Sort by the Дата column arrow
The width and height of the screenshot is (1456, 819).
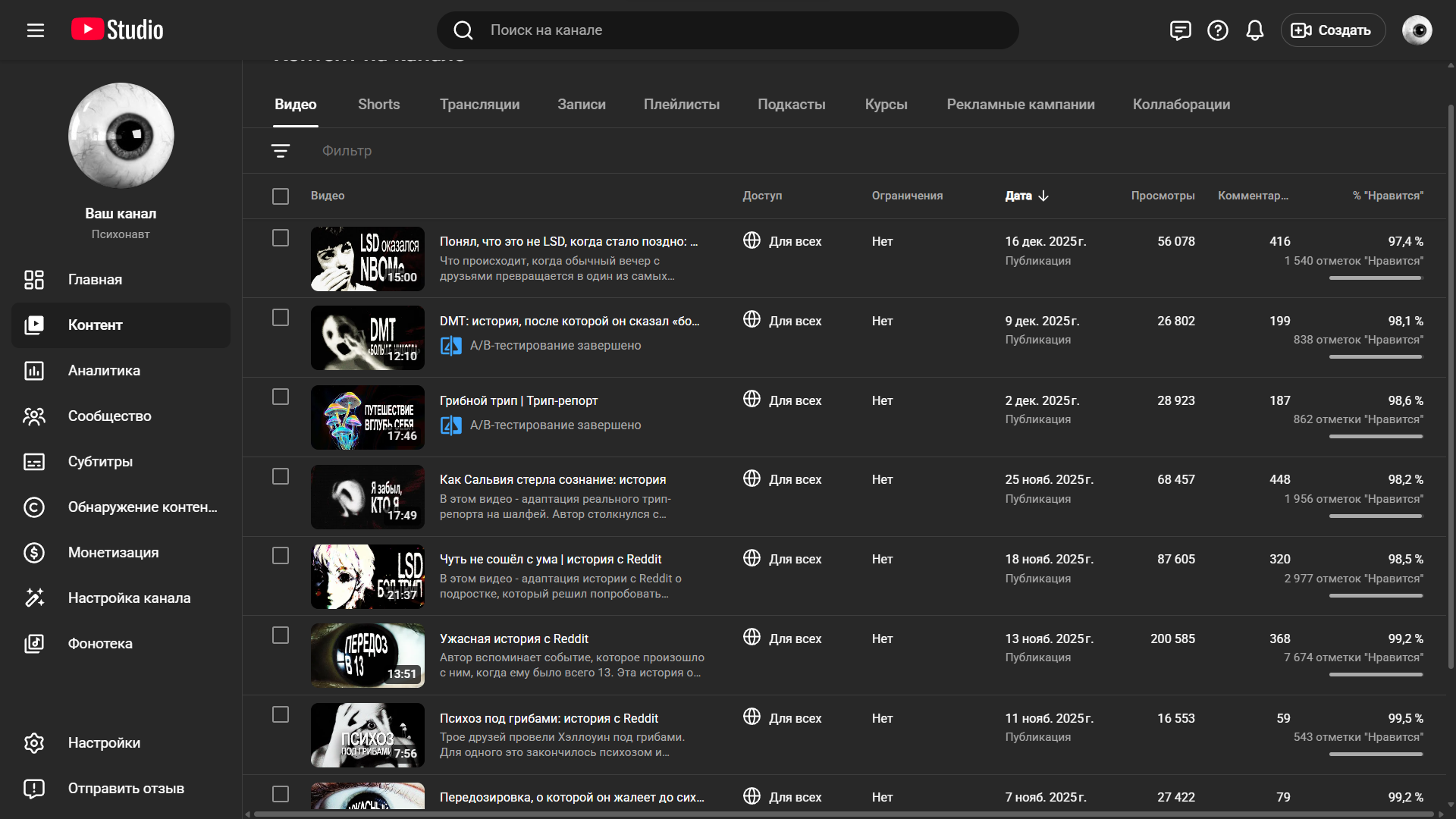1043,196
